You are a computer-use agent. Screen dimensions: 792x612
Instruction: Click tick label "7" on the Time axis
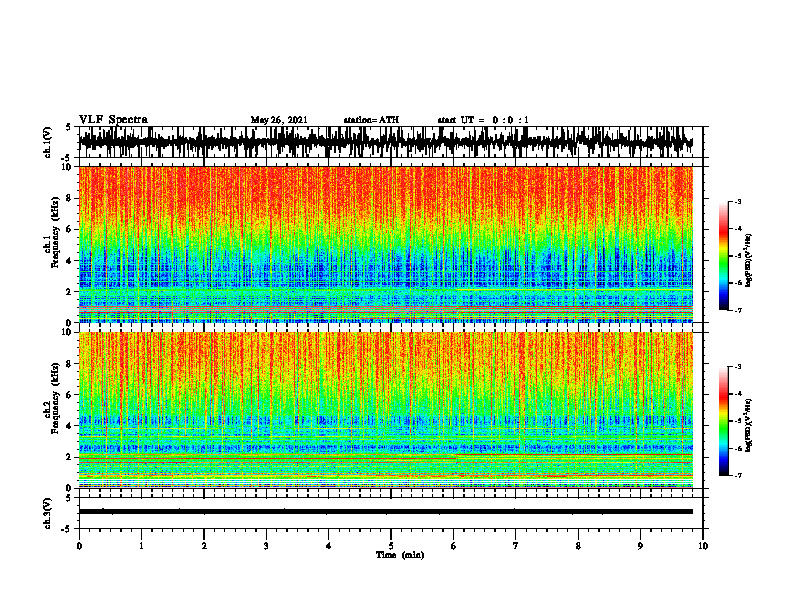pyautogui.click(x=516, y=546)
